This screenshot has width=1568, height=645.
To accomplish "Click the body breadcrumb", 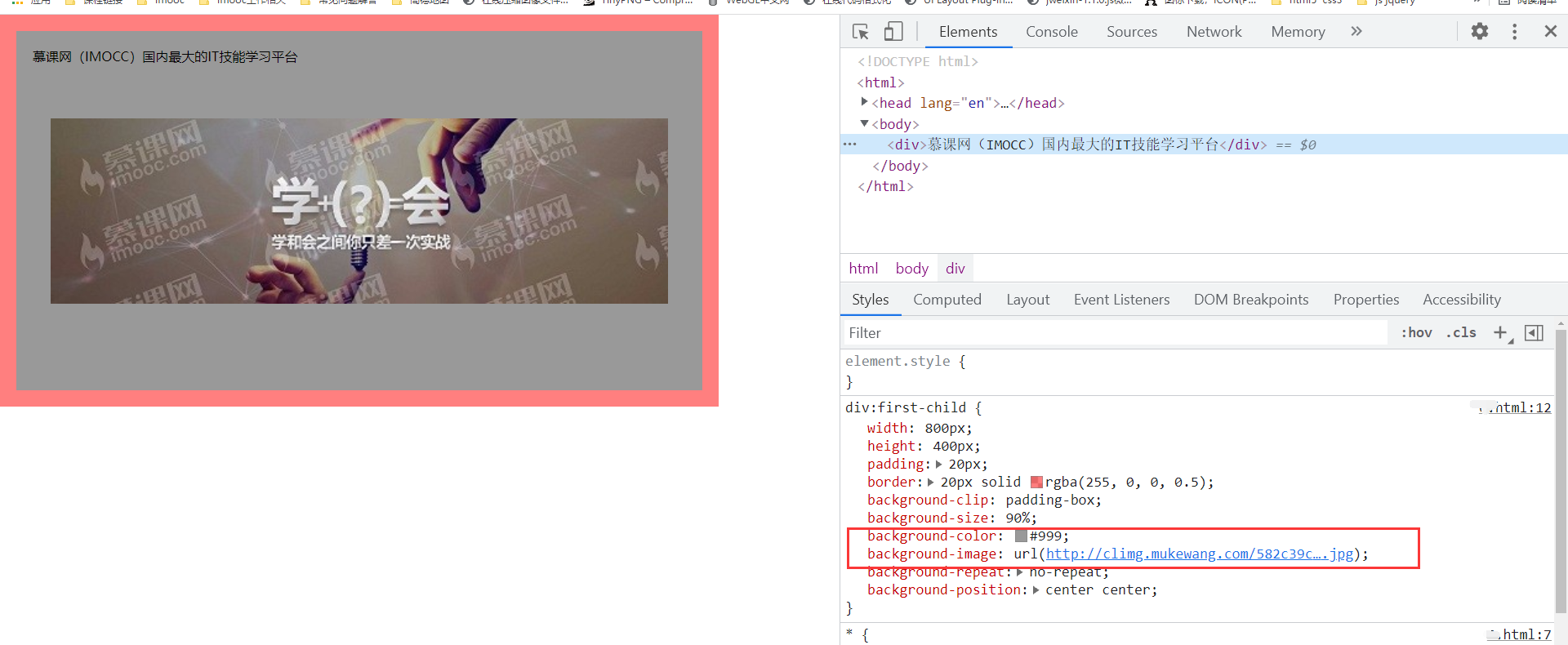I will pos(911,269).
